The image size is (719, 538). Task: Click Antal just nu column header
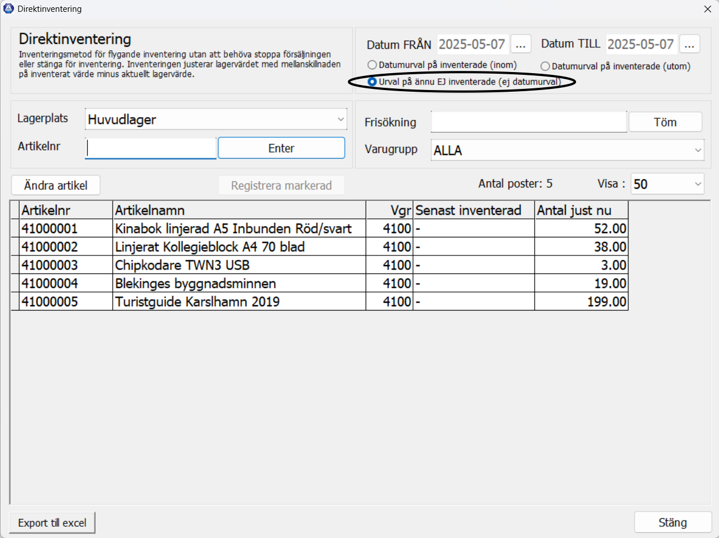[581, 210]
